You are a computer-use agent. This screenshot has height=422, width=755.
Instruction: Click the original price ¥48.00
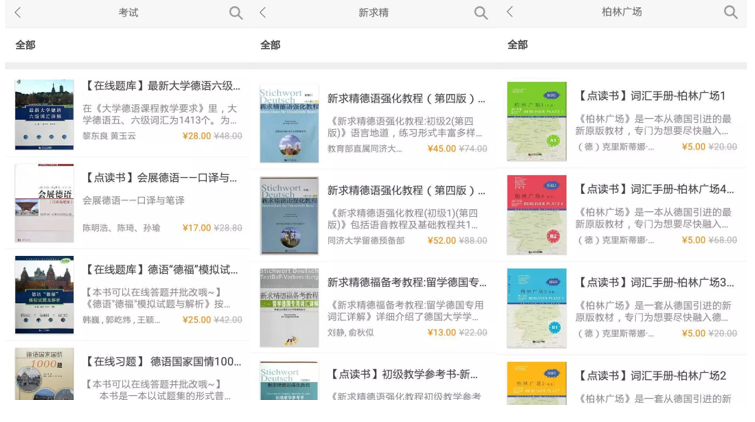228,136
